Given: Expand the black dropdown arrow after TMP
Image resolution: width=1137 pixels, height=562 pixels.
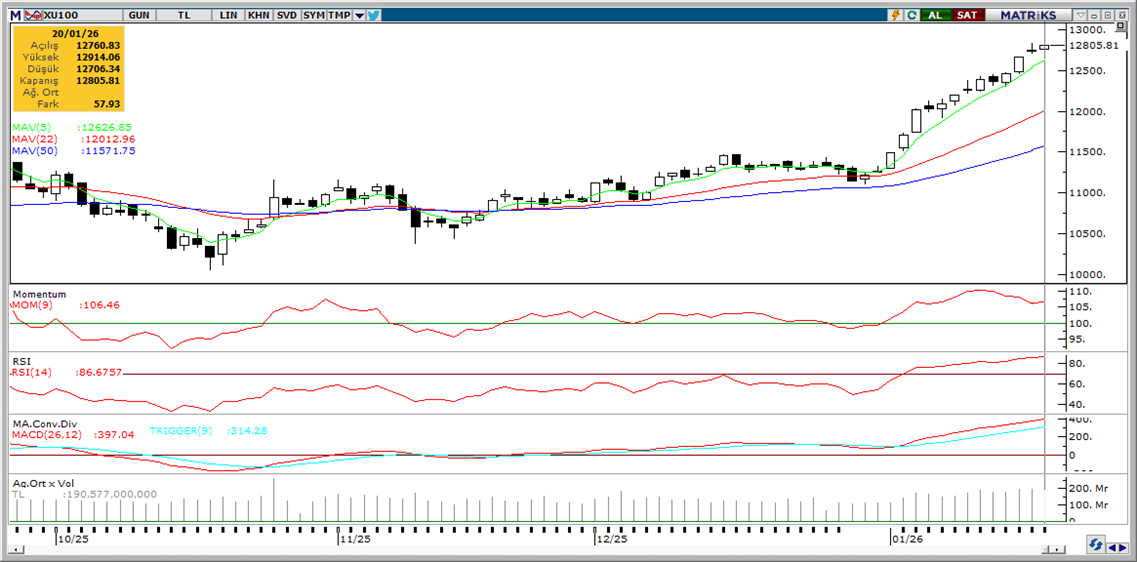Looking at the screenshot, I should [359, 15].
